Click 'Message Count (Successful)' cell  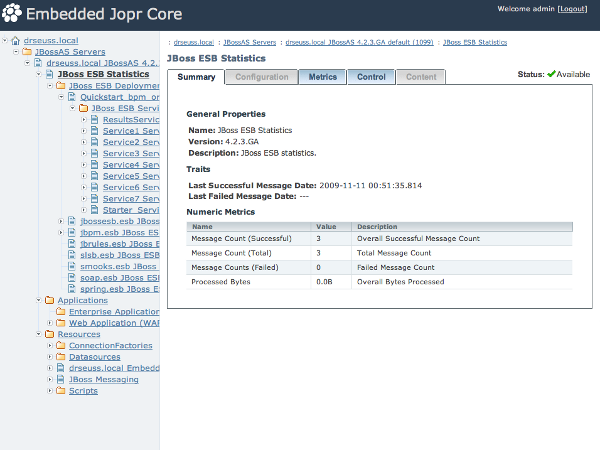click(x=241, y=238)
